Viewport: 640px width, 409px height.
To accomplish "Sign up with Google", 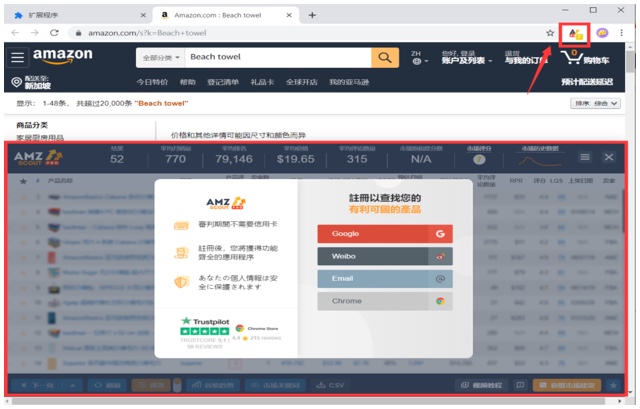I will tap(385, 234).
